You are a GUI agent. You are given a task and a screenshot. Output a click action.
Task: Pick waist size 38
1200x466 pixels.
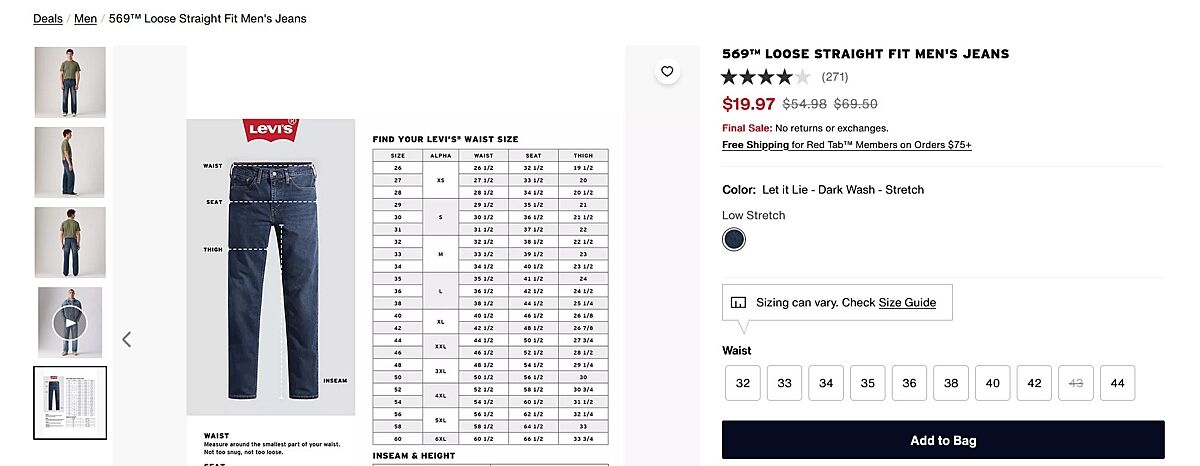coord(951,383)
